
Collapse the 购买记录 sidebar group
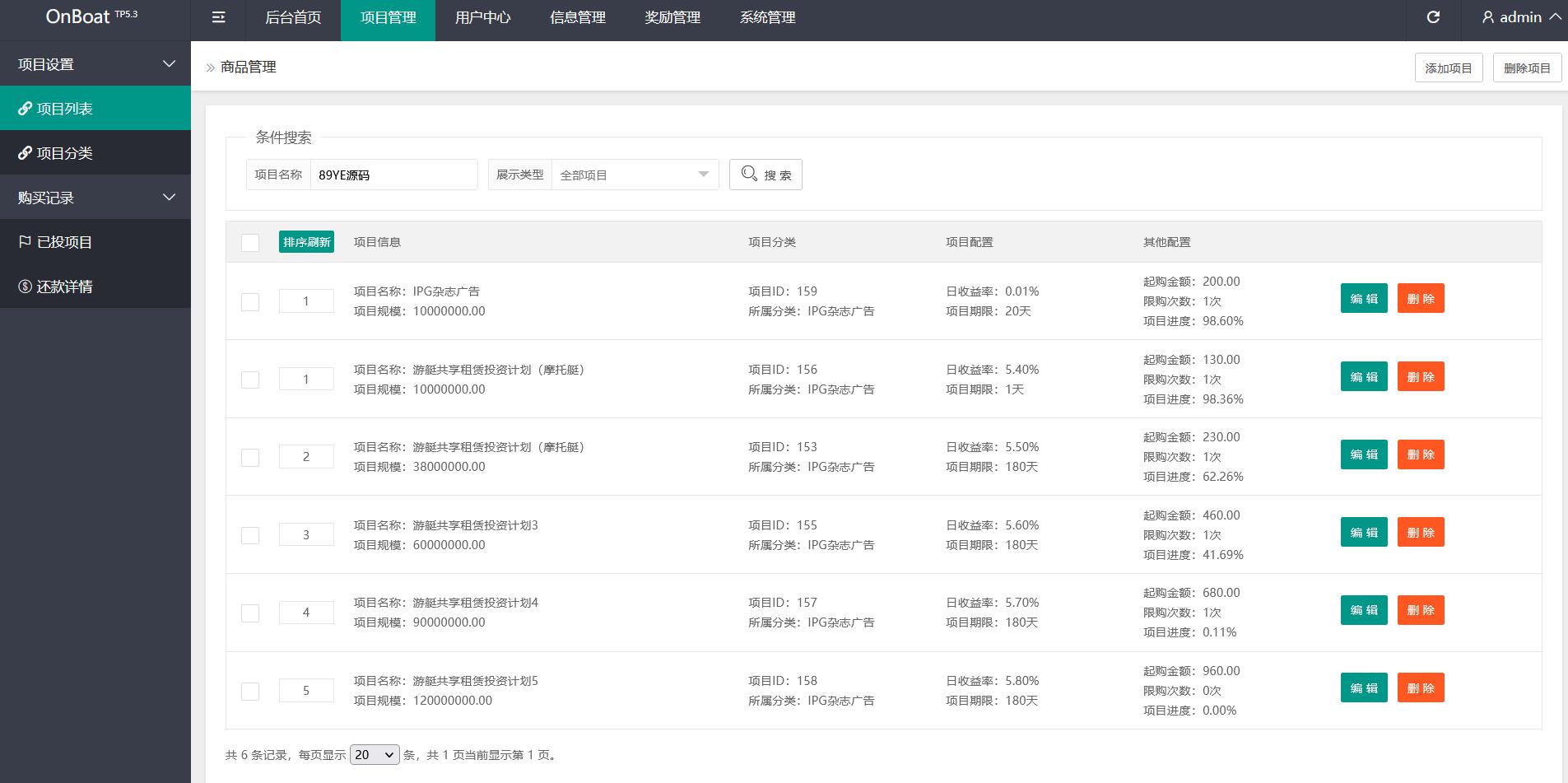95,198
